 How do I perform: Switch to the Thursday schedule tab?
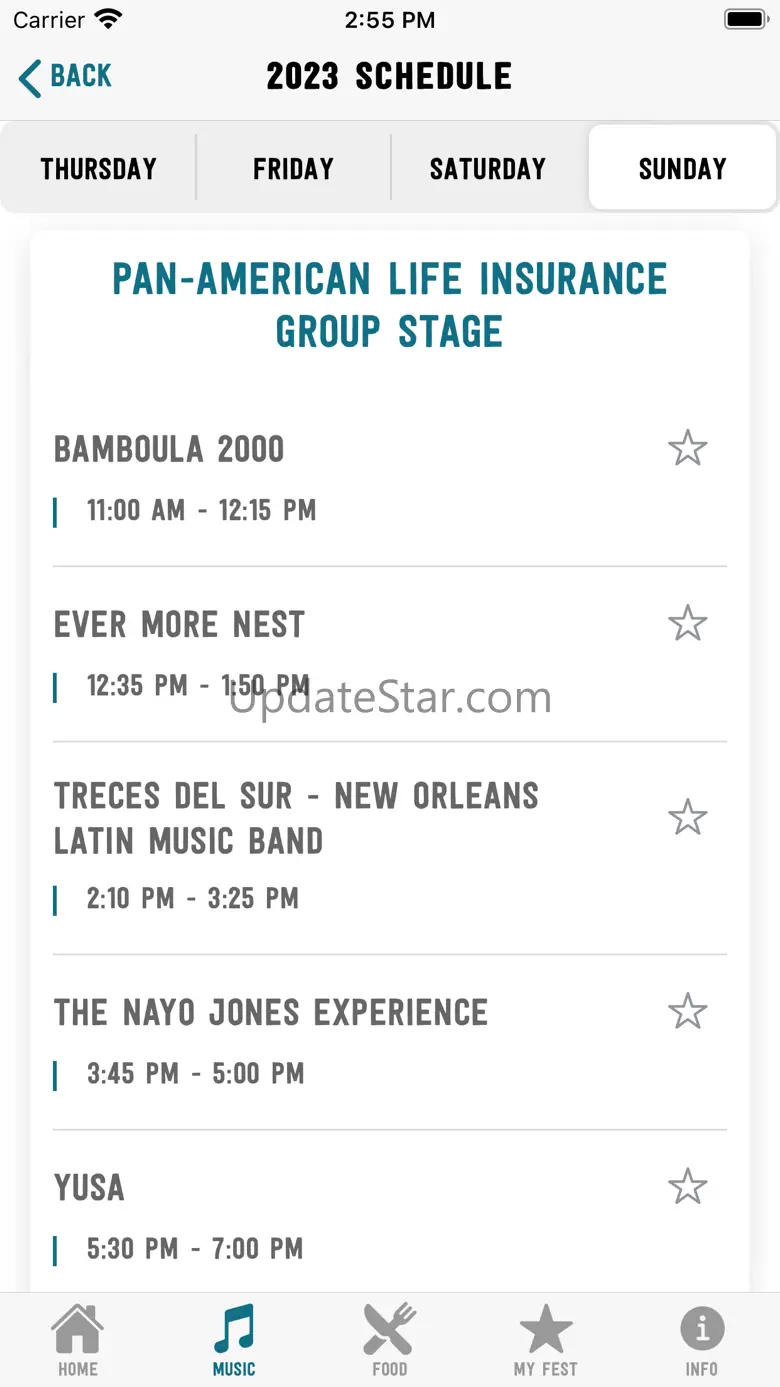click(x=98, y=168)
